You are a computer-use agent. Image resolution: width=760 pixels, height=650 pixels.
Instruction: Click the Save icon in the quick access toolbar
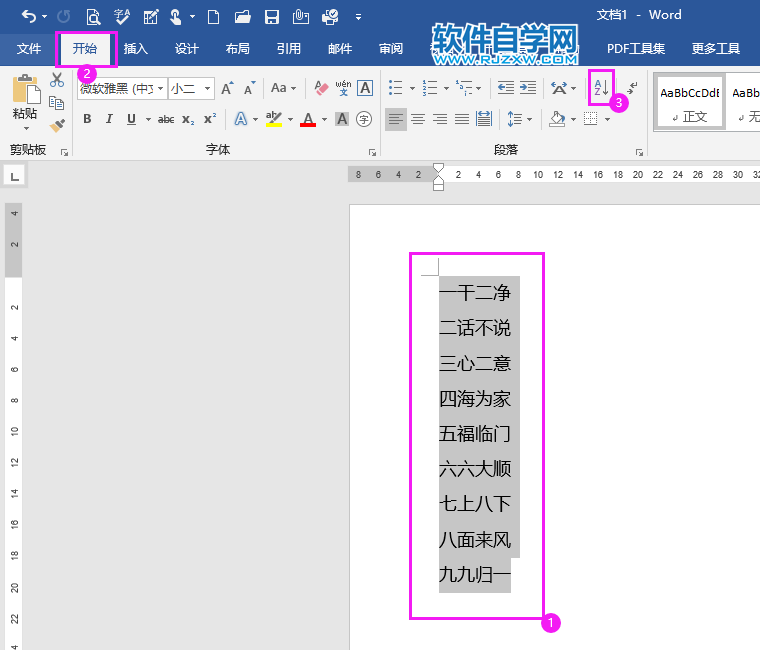(x=271, y=16)
